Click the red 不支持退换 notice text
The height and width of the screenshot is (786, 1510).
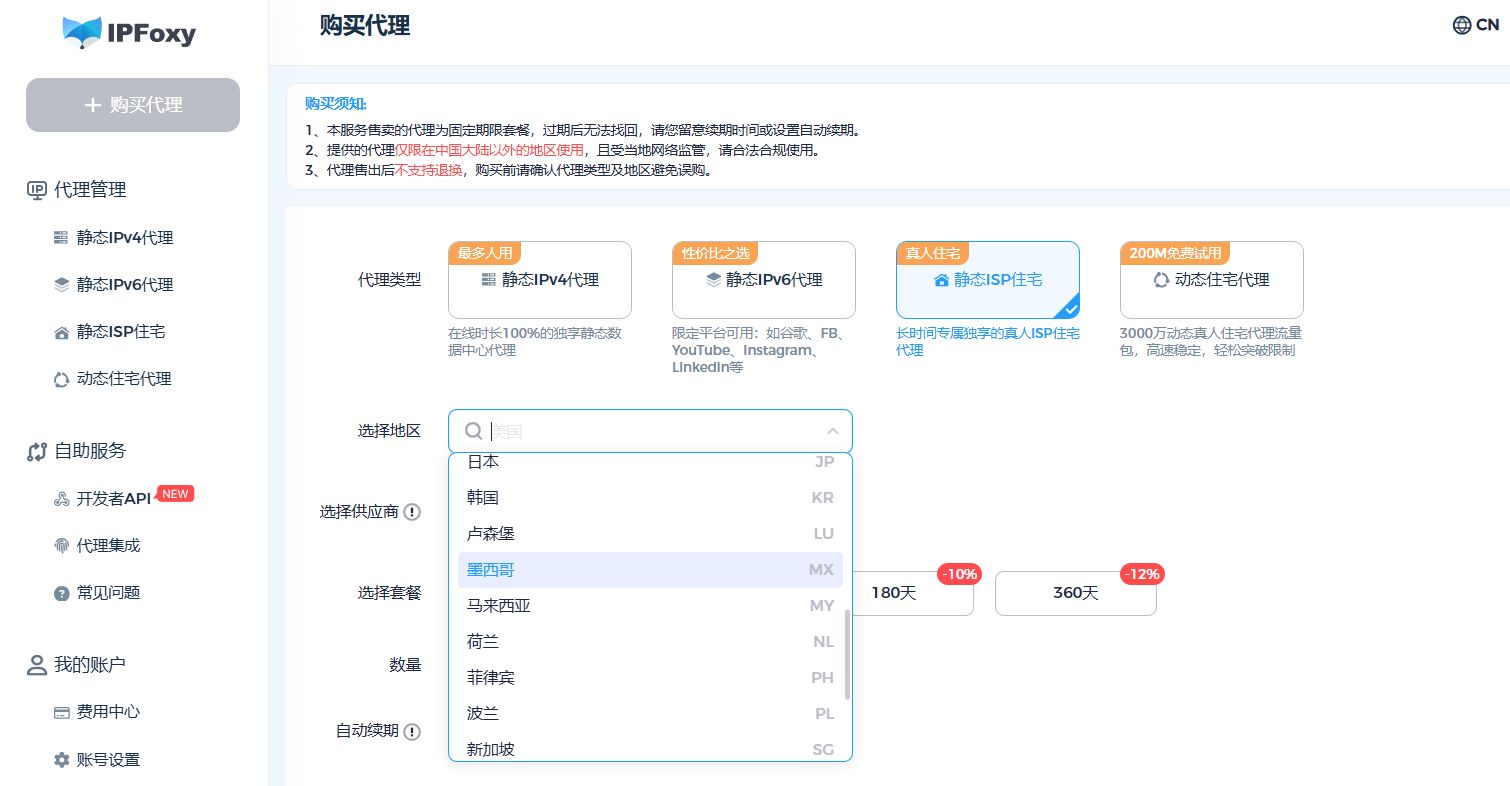[x=428, y=170]
